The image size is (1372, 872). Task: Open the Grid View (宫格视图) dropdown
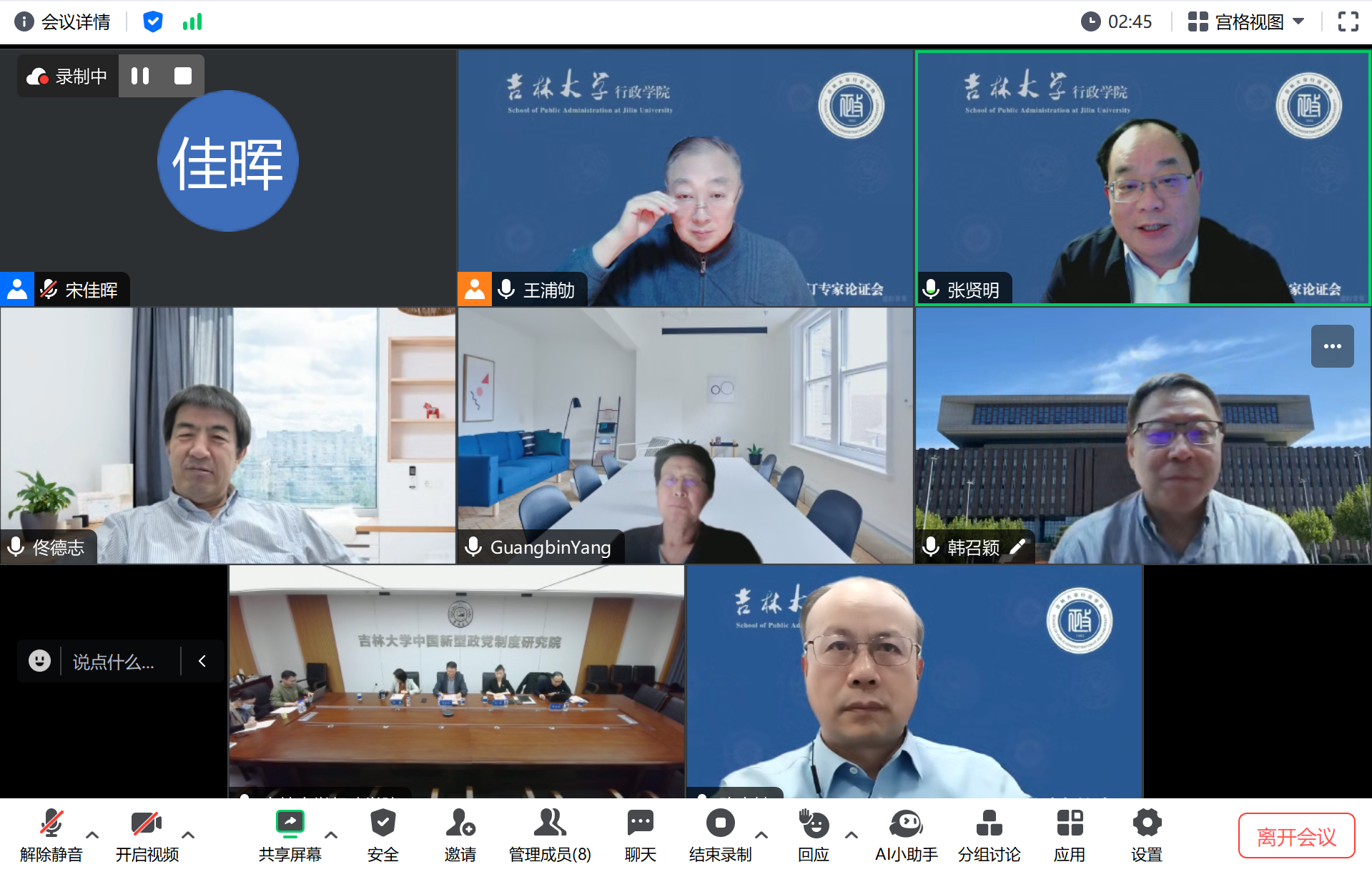click(x=1246, y=22)
